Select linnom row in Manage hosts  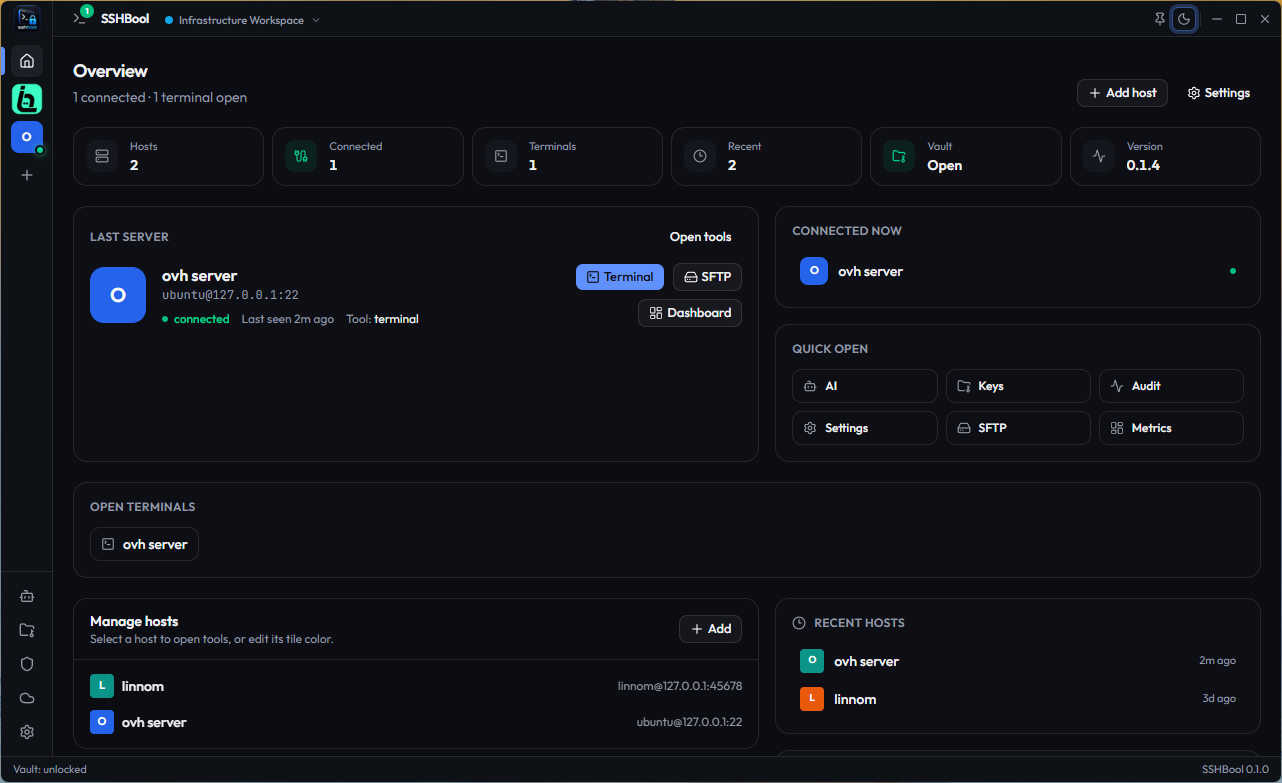tap(416, 686)
